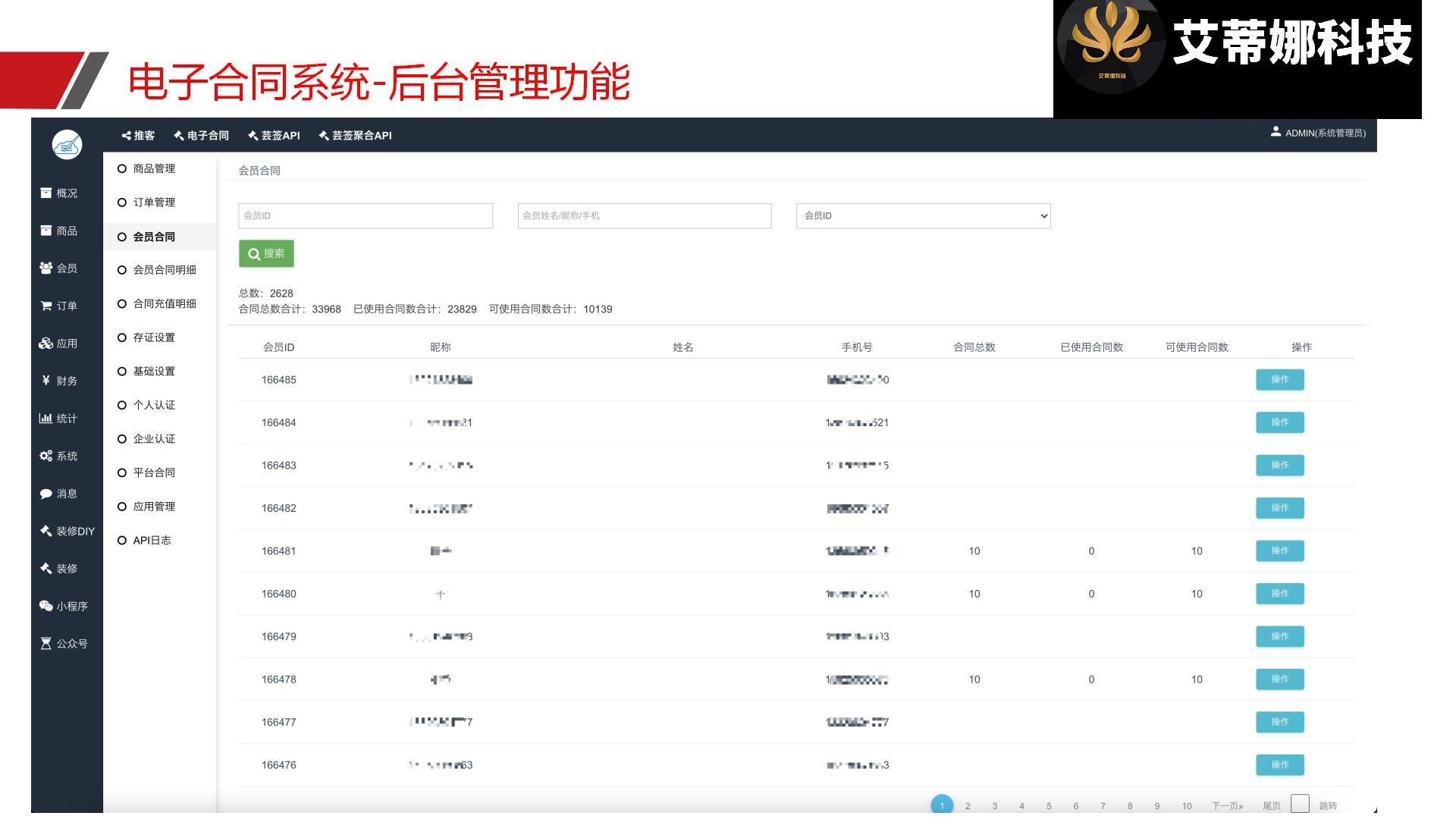Click the 订单 shopping cart icon
Viewport: 1456px width, 819px height.
[46, 306]
